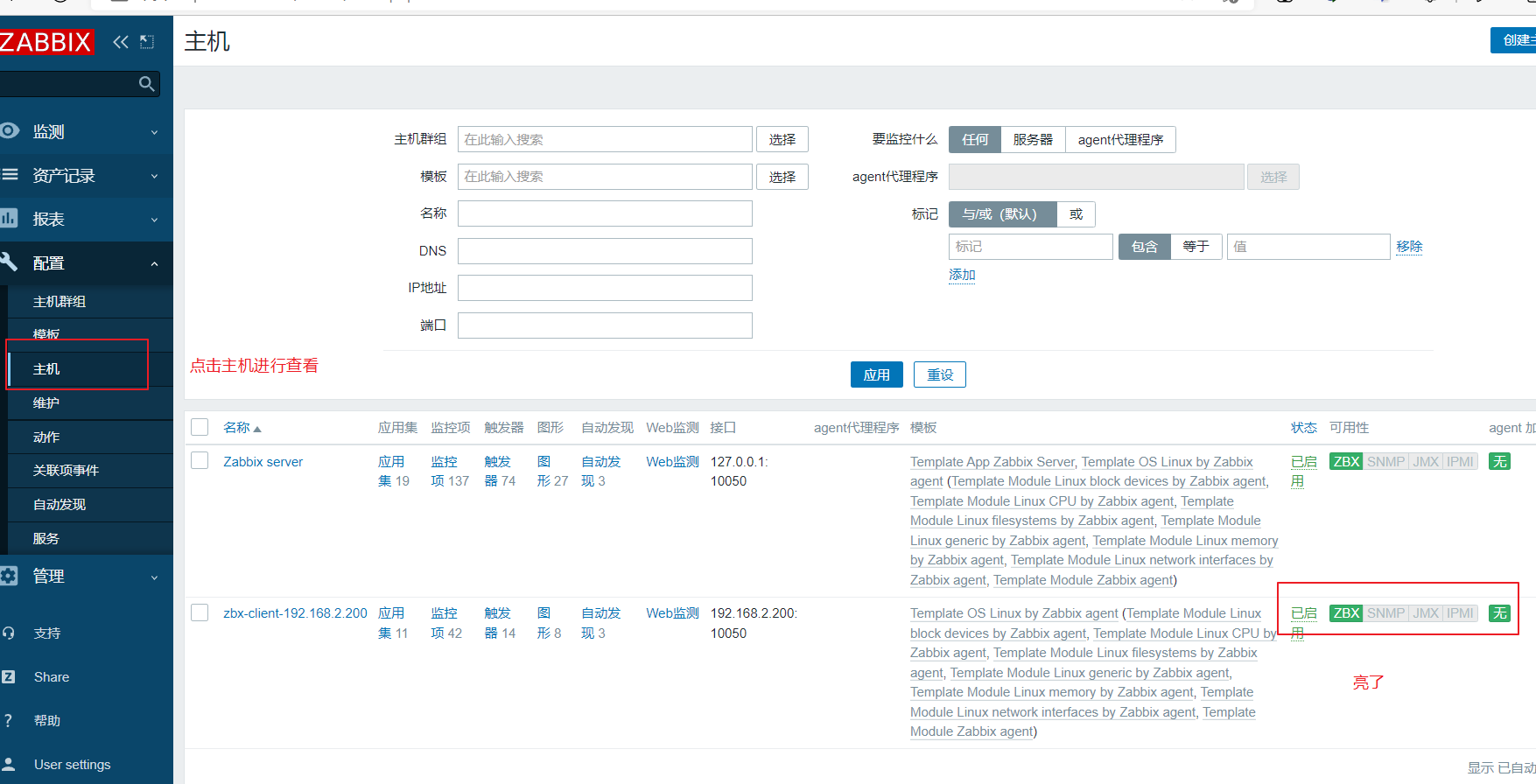Viewport: 1536px width, 784px height.
Task: Click 添加 tag link
Action: tap(962, 275)
